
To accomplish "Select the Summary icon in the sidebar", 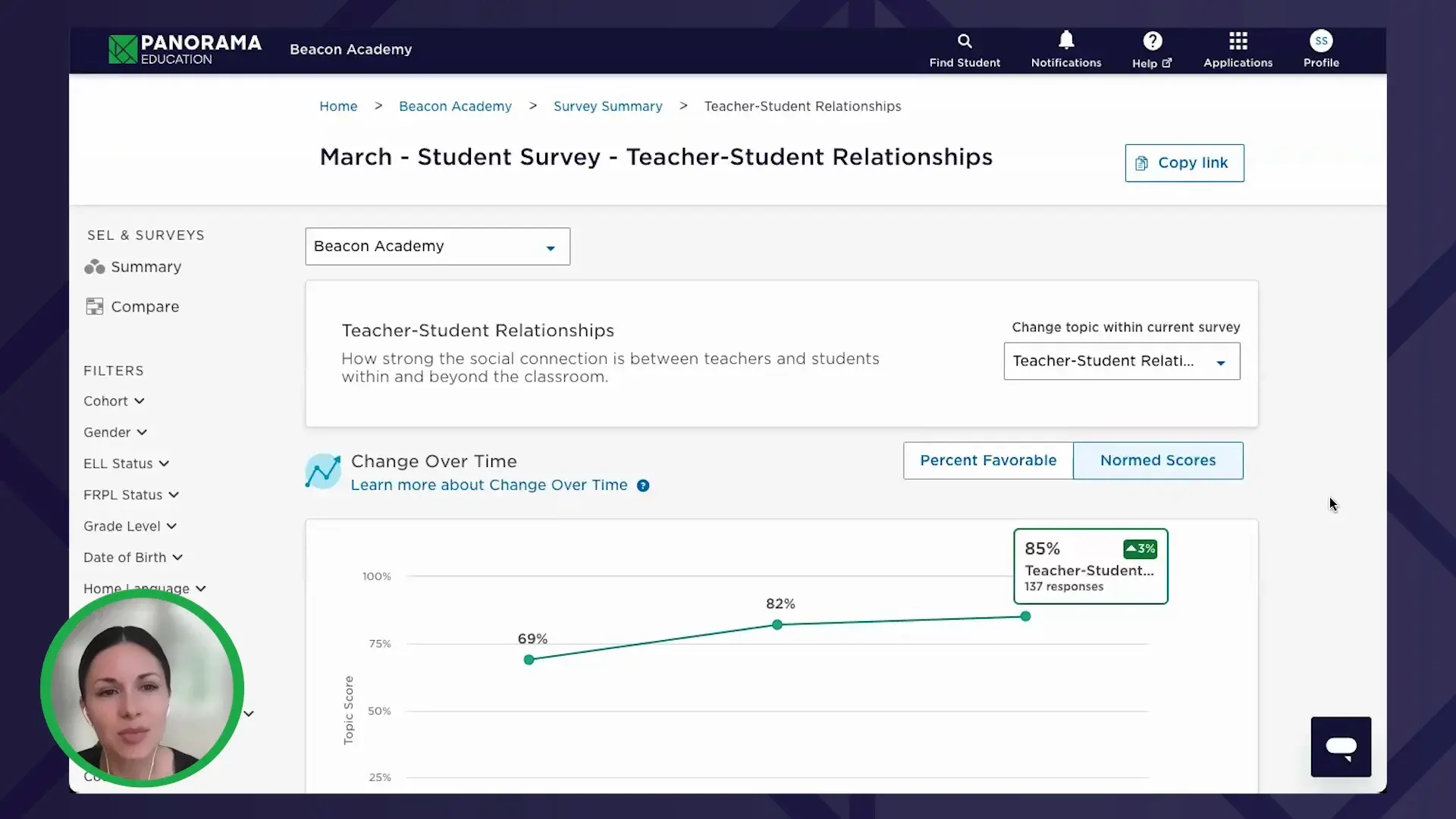I will point(94,266).
